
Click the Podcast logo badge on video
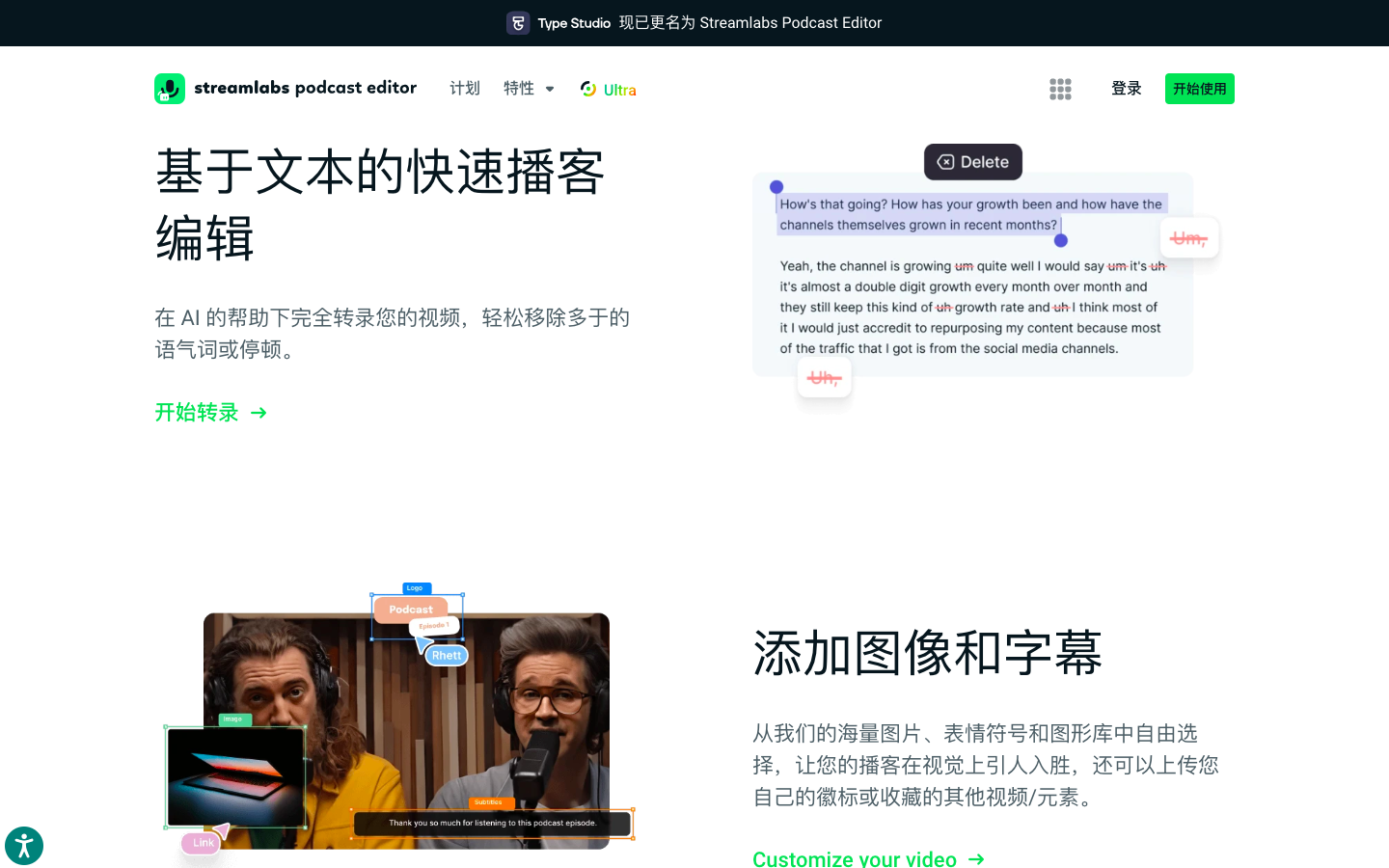tap(411, 610)
